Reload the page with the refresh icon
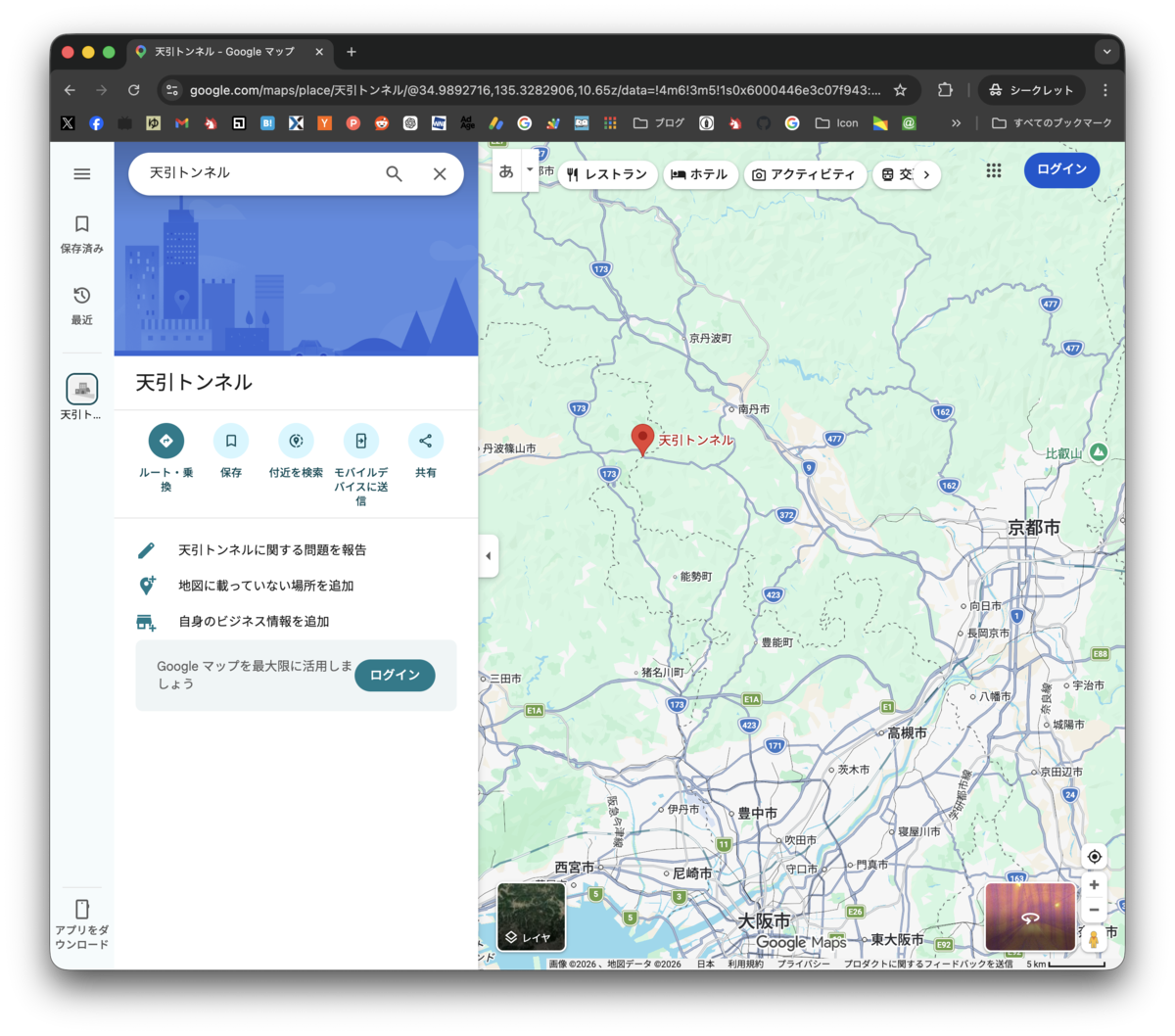 pos(133,90)
